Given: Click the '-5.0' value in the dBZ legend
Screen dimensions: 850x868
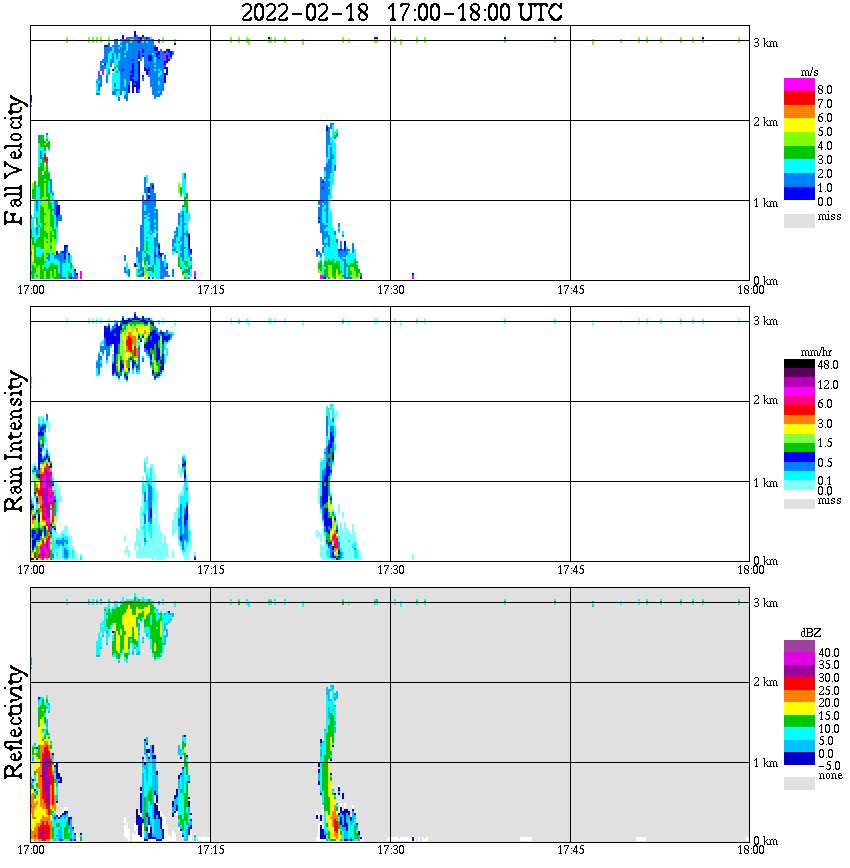Looking at the screenshot, I should click(x=828, y=766).
